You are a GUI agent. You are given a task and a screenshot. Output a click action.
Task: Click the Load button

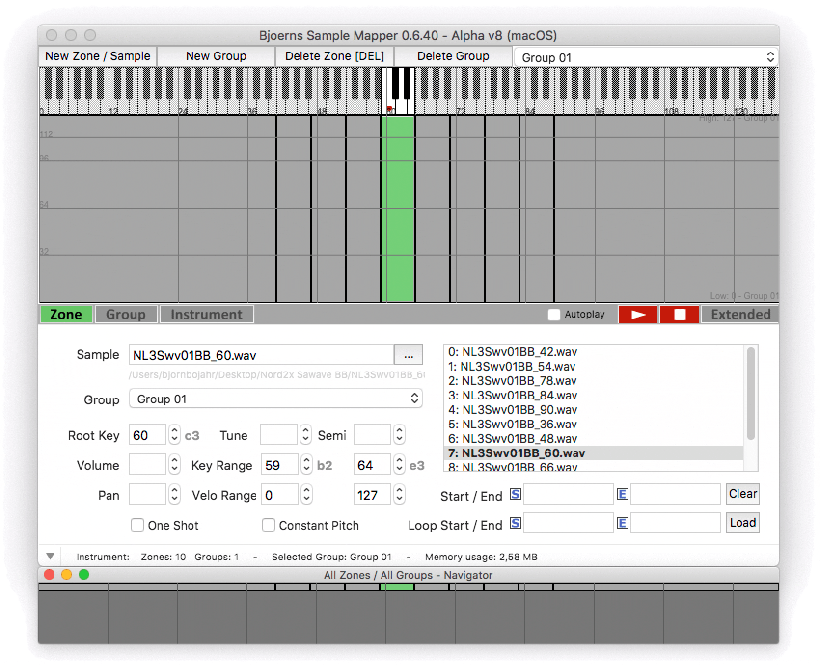743,523
